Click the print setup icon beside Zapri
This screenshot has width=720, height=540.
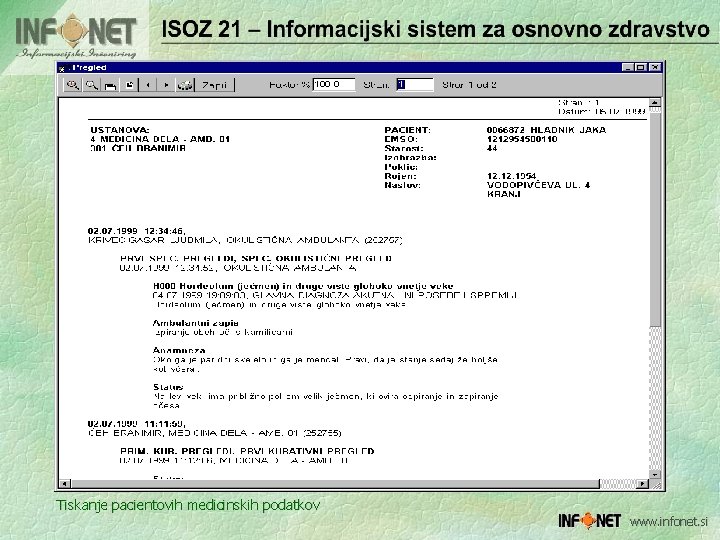(x=185, y=85)
